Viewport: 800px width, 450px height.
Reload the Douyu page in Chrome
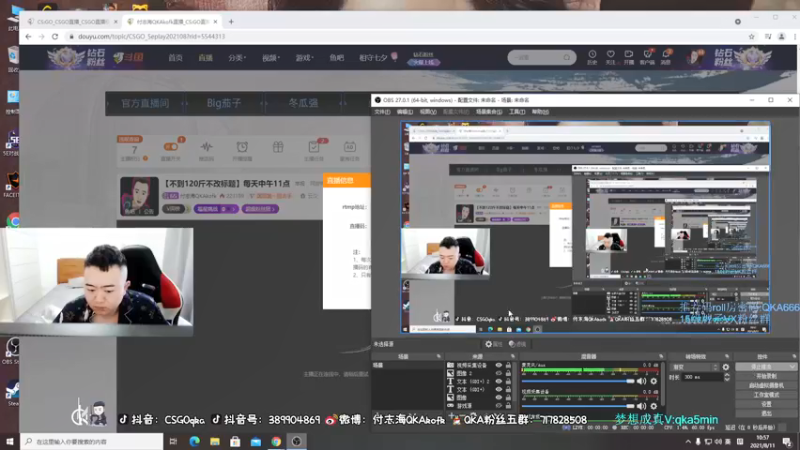pyautogui.click(x=55, y=37)
